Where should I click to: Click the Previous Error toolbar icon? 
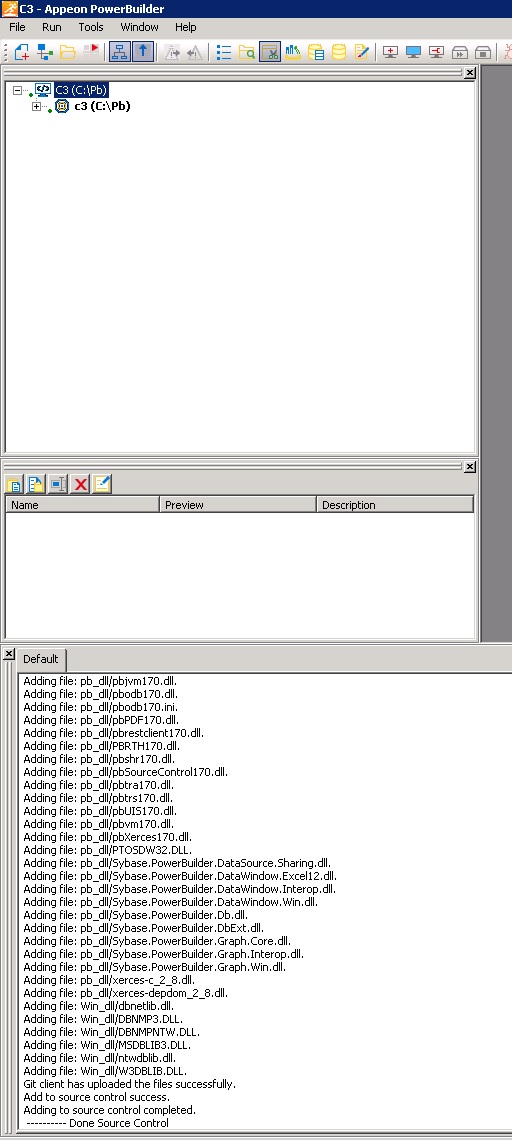coord(194,52)
